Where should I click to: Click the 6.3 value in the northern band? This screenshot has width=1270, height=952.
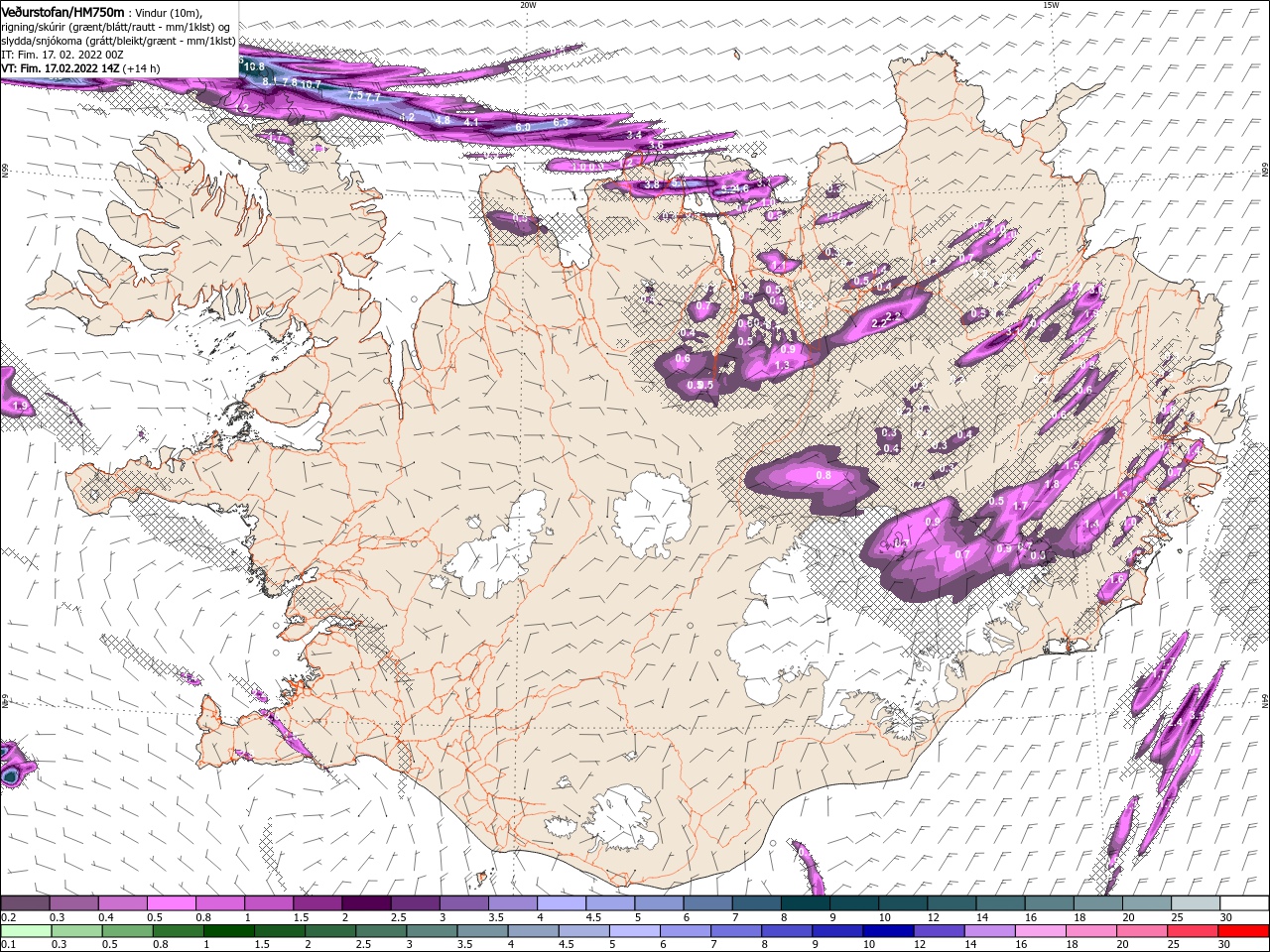point(560,122)
